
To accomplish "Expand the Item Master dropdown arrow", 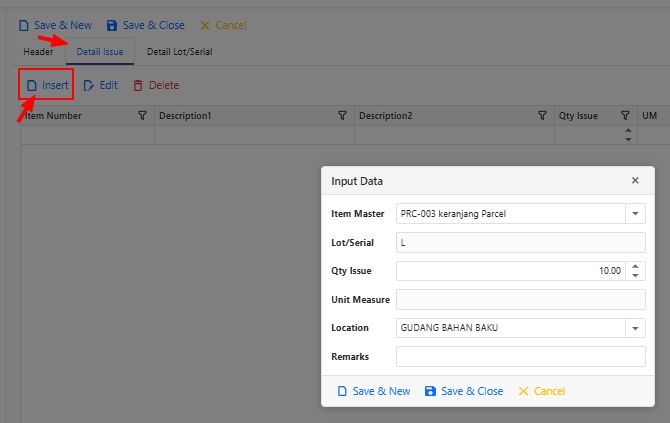I will (x=635, y=214).
